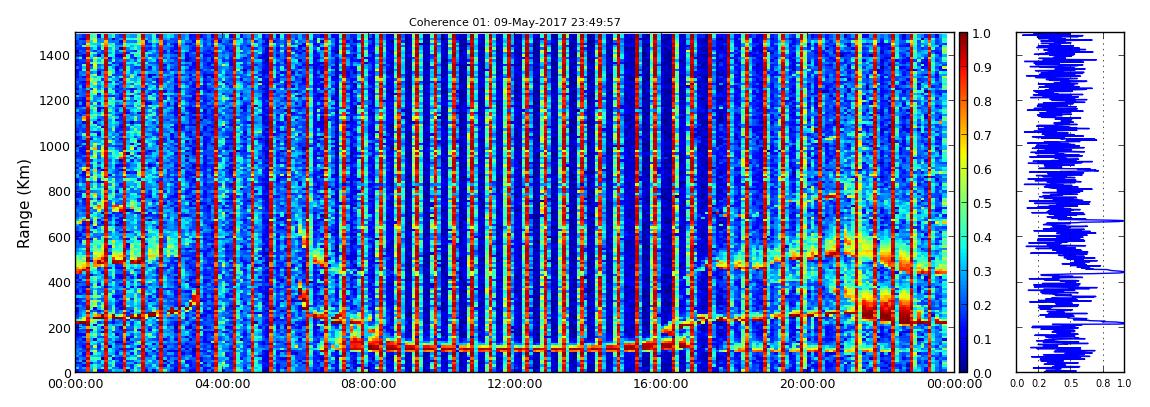
Task: Click the 1000 tick label on range axis
Action: 53,147
